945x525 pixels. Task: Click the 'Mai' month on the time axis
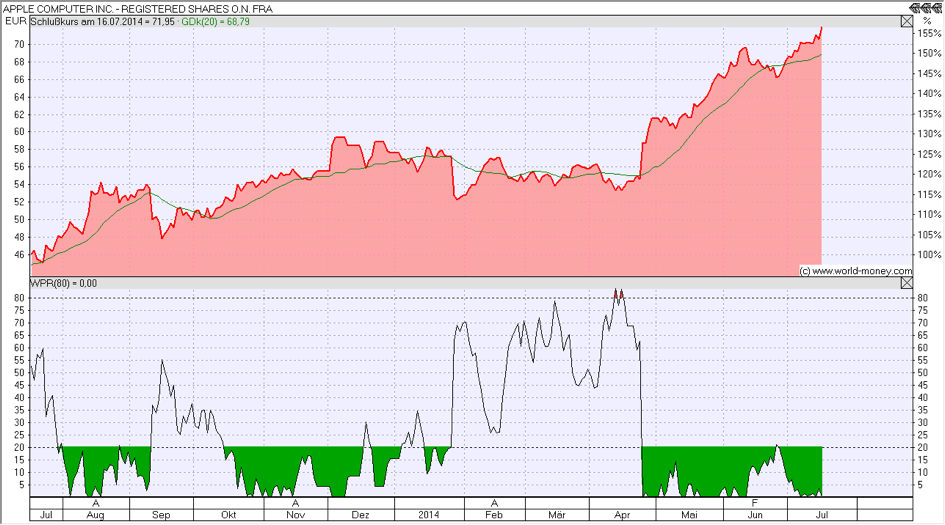[x=689, y=515]
